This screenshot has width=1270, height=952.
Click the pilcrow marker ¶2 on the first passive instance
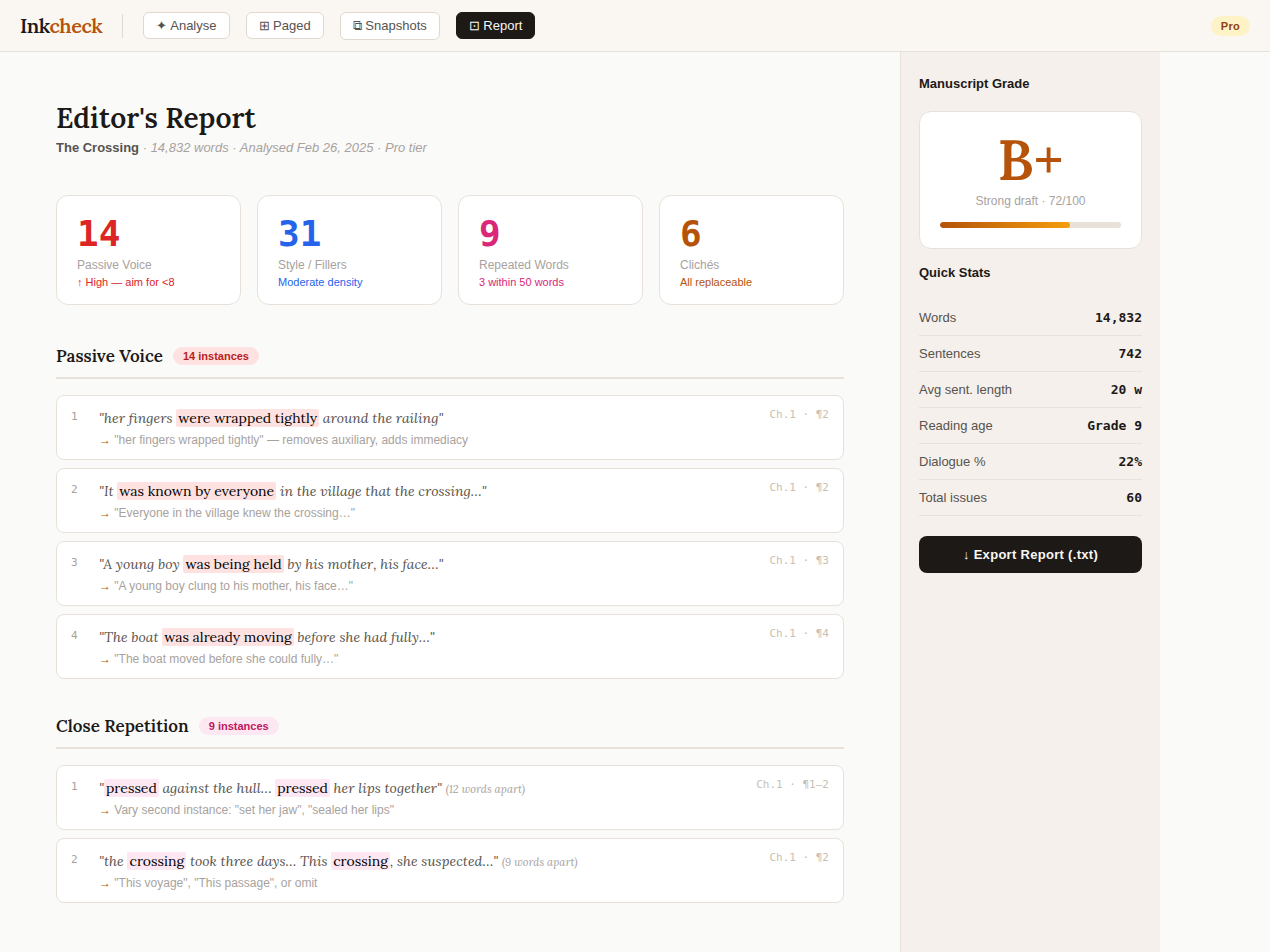(821, 413)
